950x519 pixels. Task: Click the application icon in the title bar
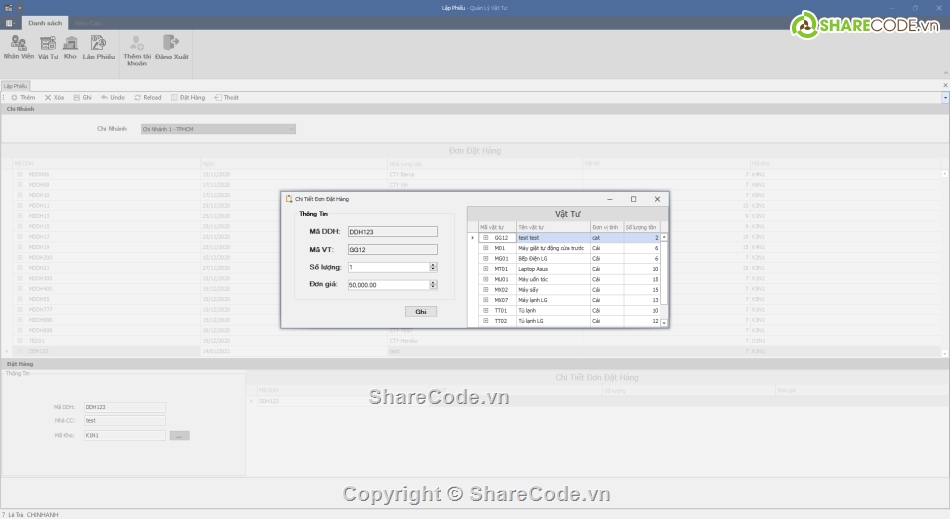pos(8,8)
